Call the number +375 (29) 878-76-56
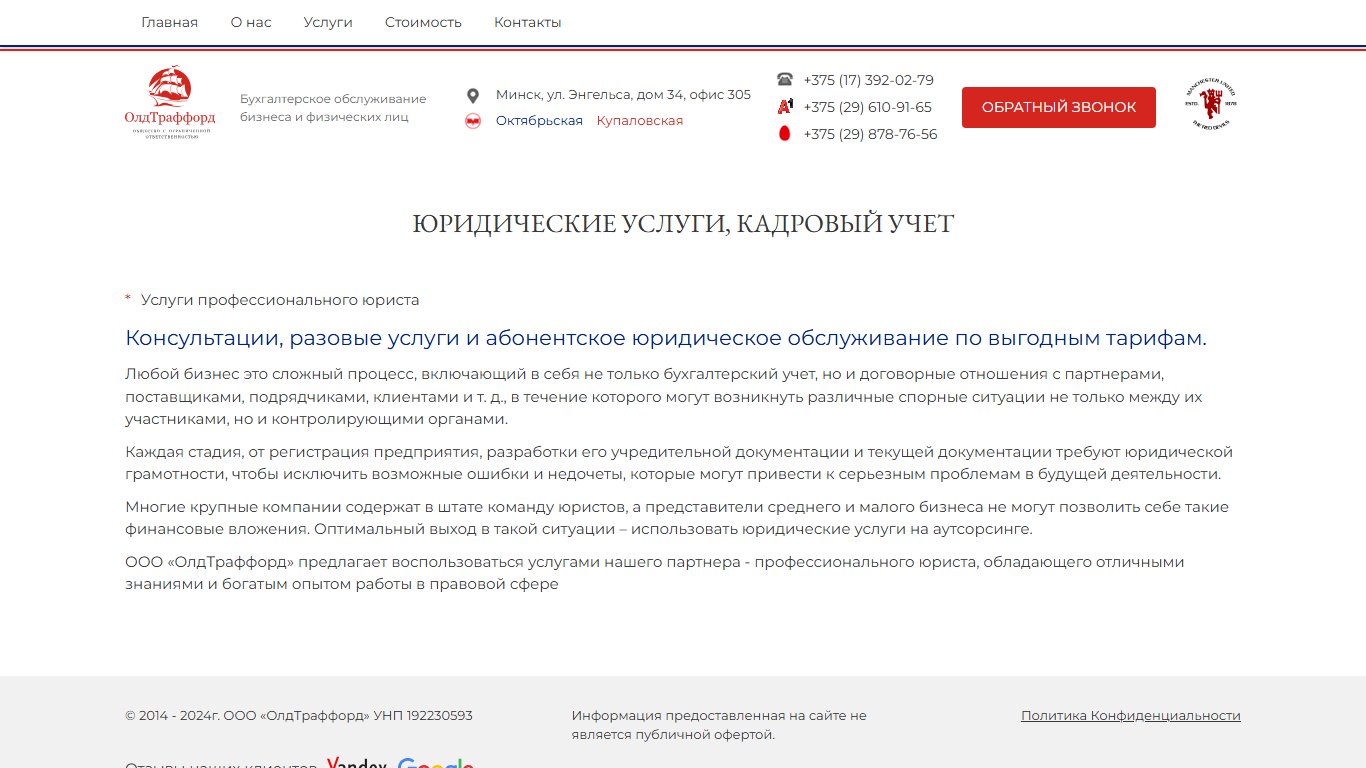The image size is (1366, 768). coord(870,134)
